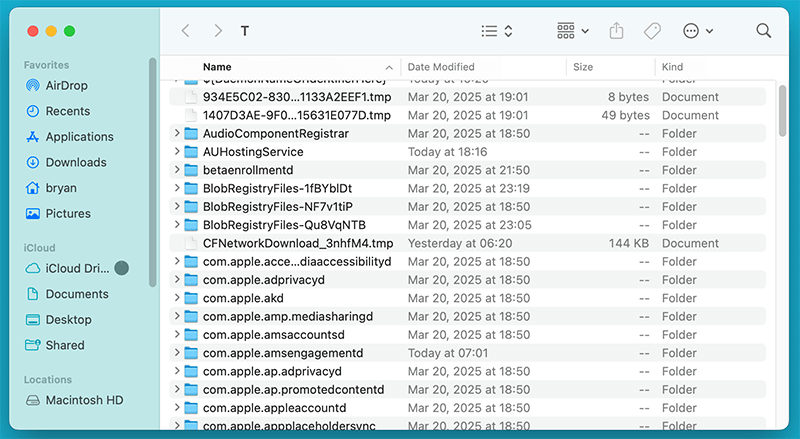
Task: Click the window title T
Action: tap(245, 31)
